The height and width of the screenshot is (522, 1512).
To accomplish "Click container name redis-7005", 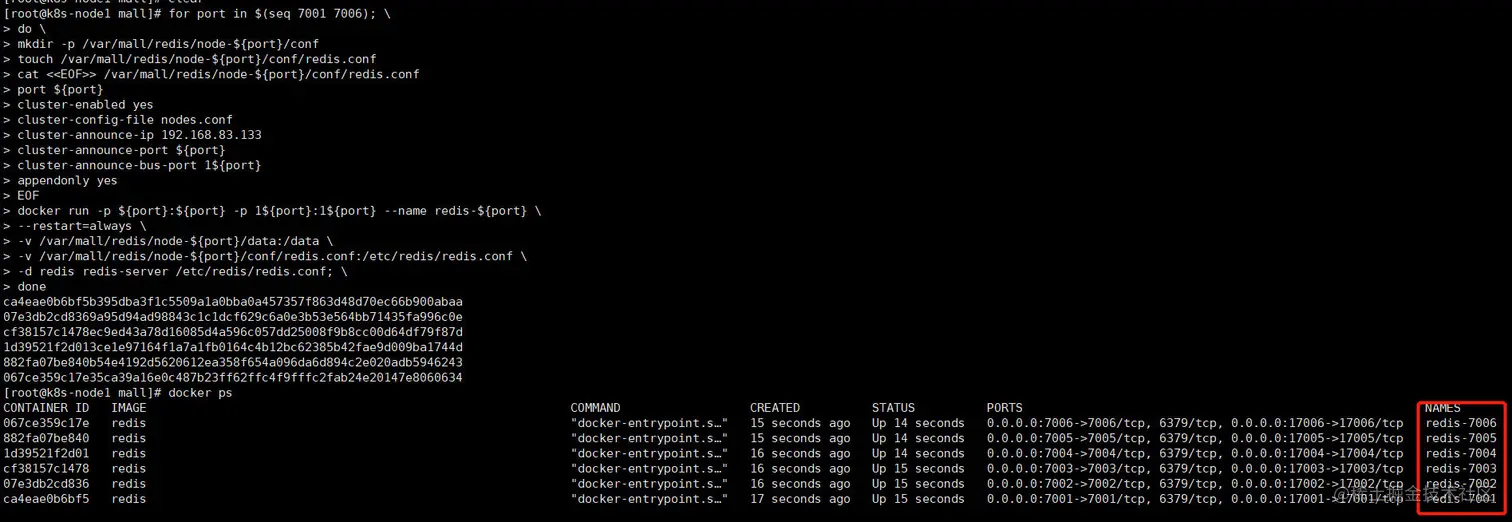I will click(x=1461, y=438).
